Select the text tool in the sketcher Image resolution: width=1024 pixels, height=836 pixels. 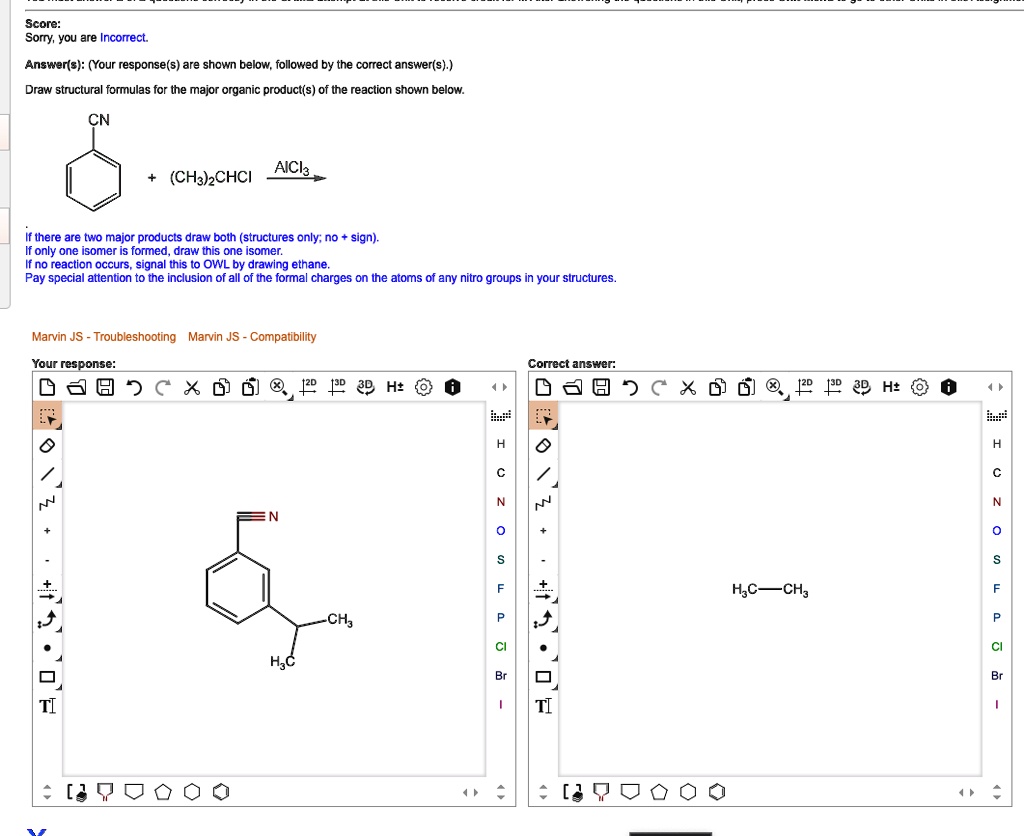click(x=46, y=706)
